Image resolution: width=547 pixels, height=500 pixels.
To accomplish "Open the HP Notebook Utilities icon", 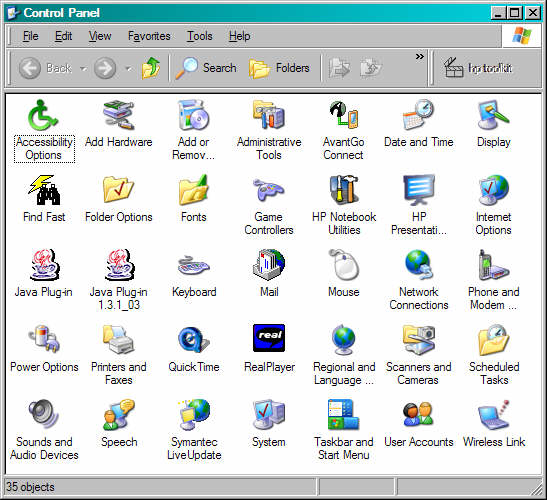I will tap(344, 190).
